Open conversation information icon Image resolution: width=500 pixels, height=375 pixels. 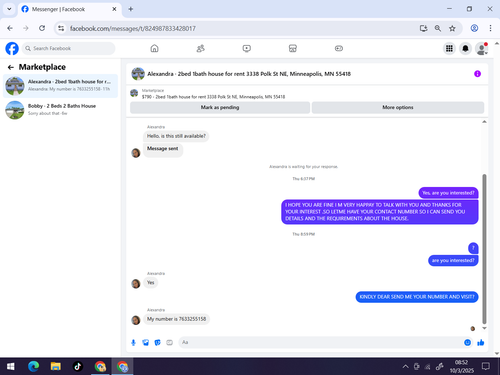pyautogui.click(x=477, y=74)
